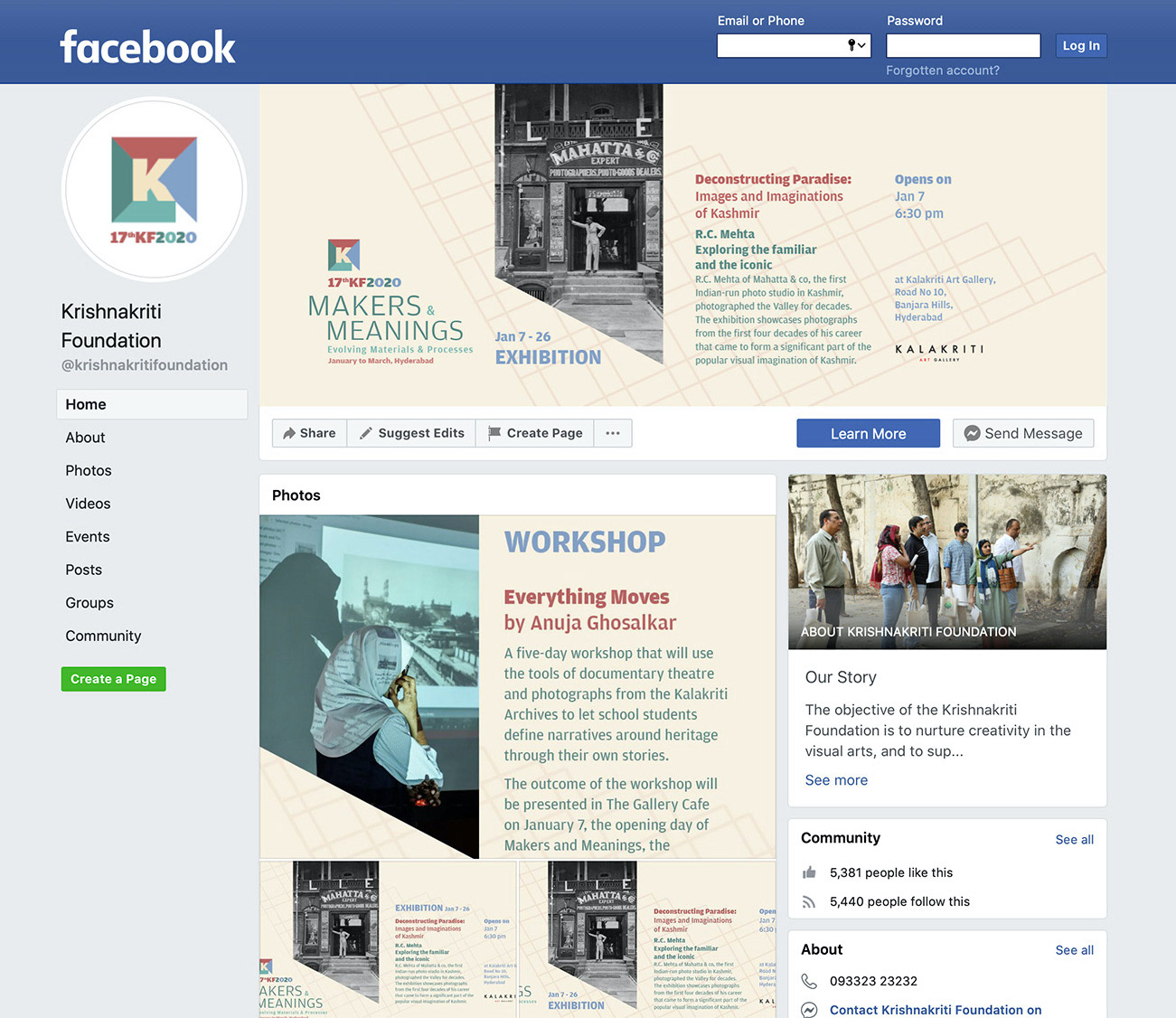1176x1018 pixels.
Task: Open Contact Krishnakriti Foundation on link
Action: click(x=936, y=1010)
